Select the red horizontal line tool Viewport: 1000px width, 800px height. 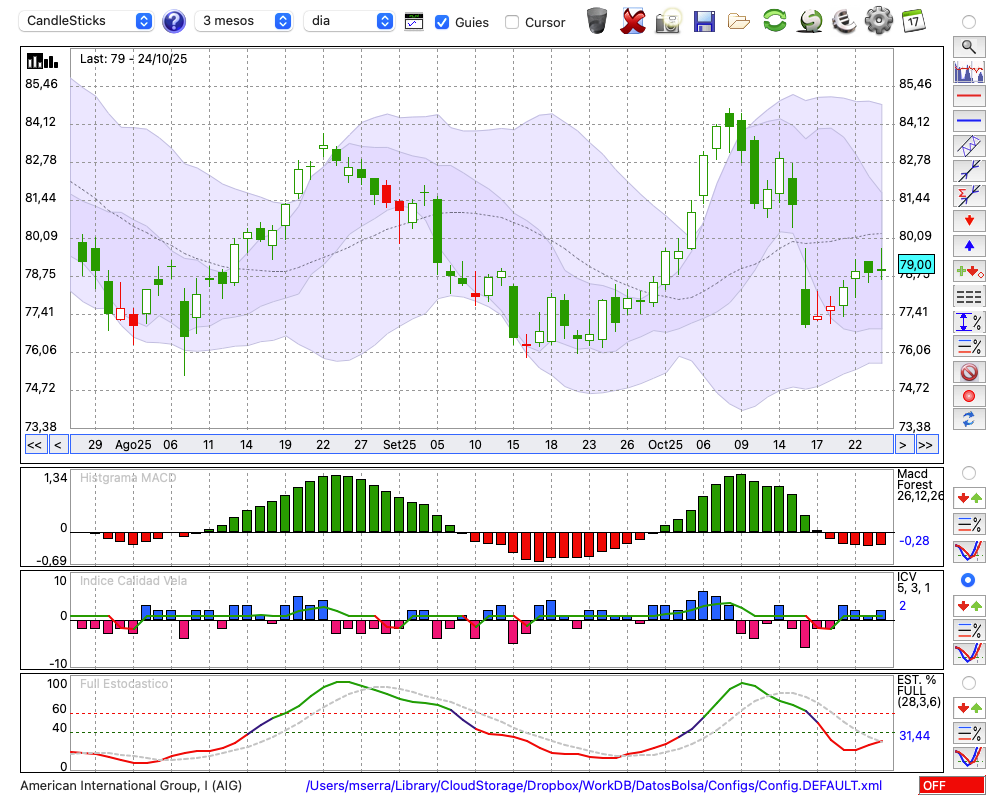pos(969,96)
